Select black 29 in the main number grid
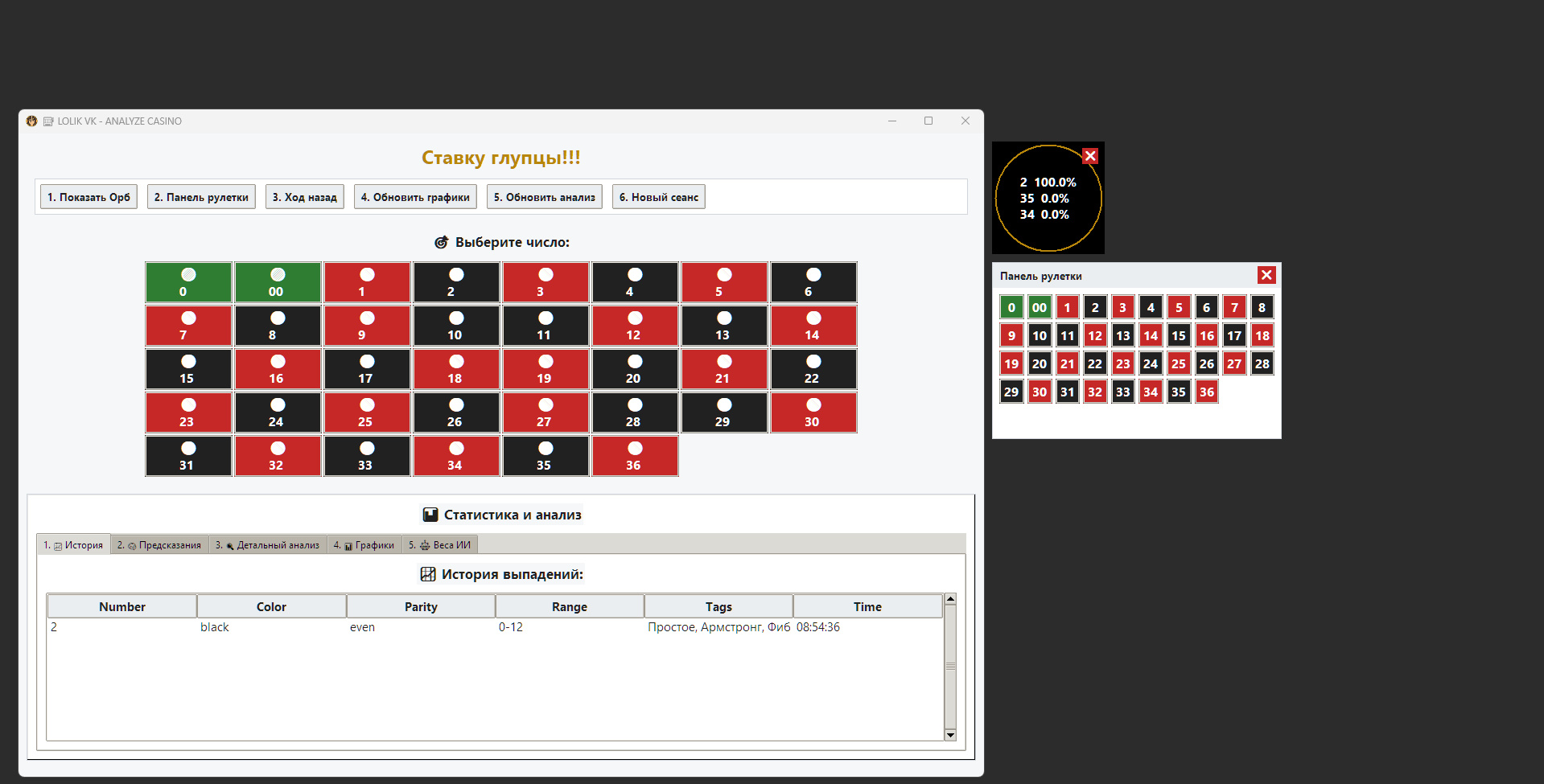This screenshot has height=784, width=1544. point(724,413)
